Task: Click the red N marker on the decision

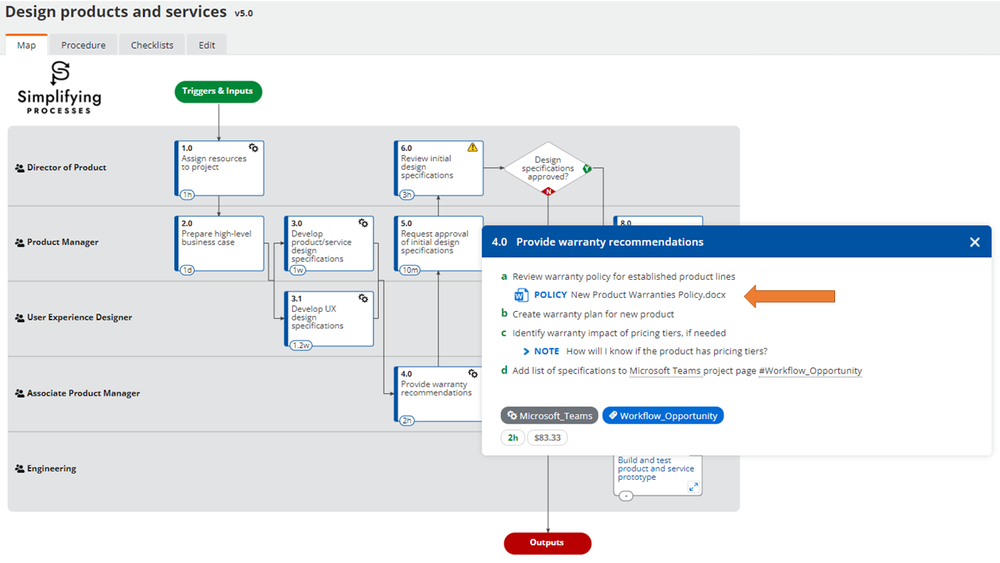Action: [548, 191]
